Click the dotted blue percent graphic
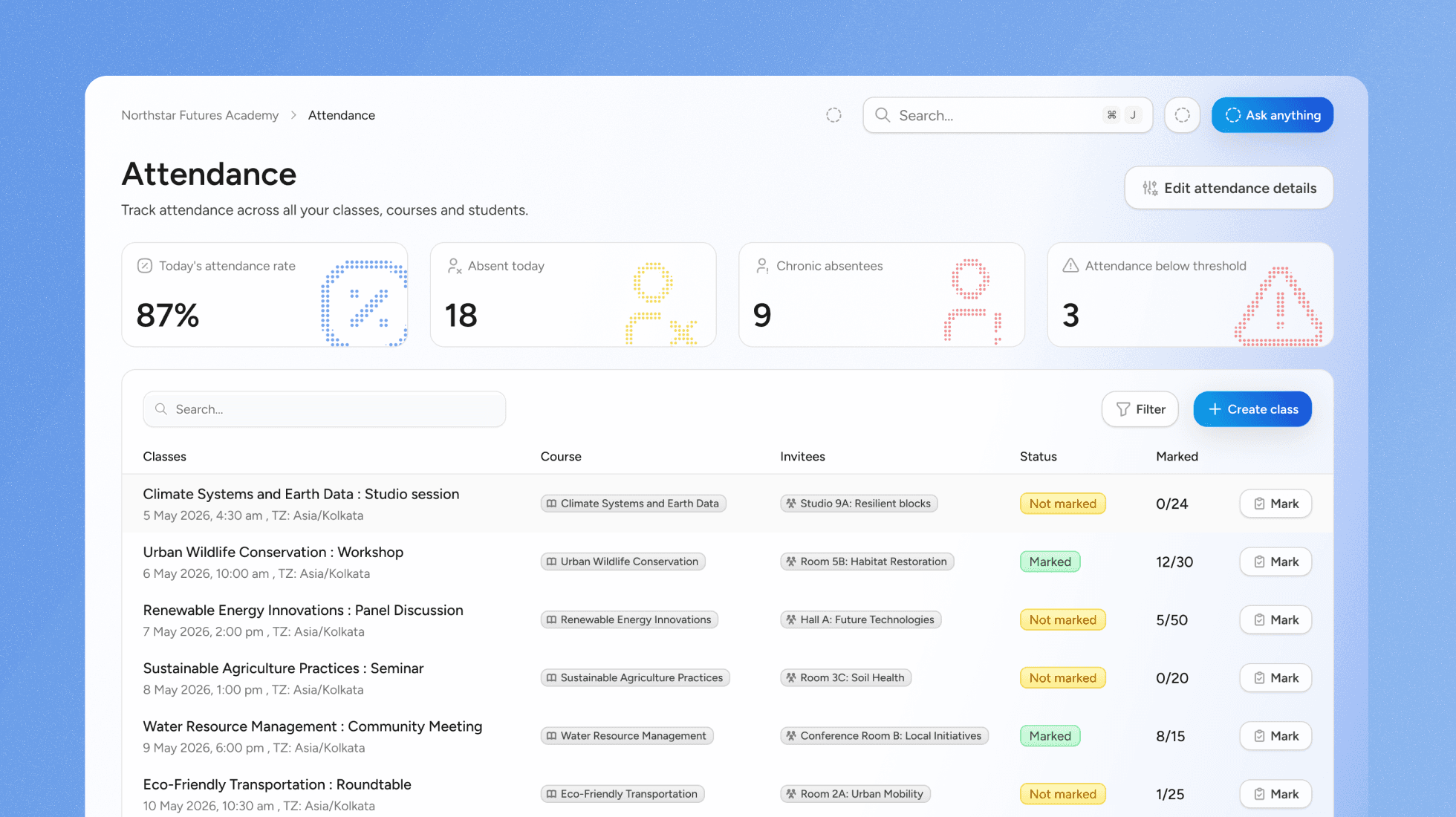This screenshot has width=1456, height=817. click(x=364, y=303)
